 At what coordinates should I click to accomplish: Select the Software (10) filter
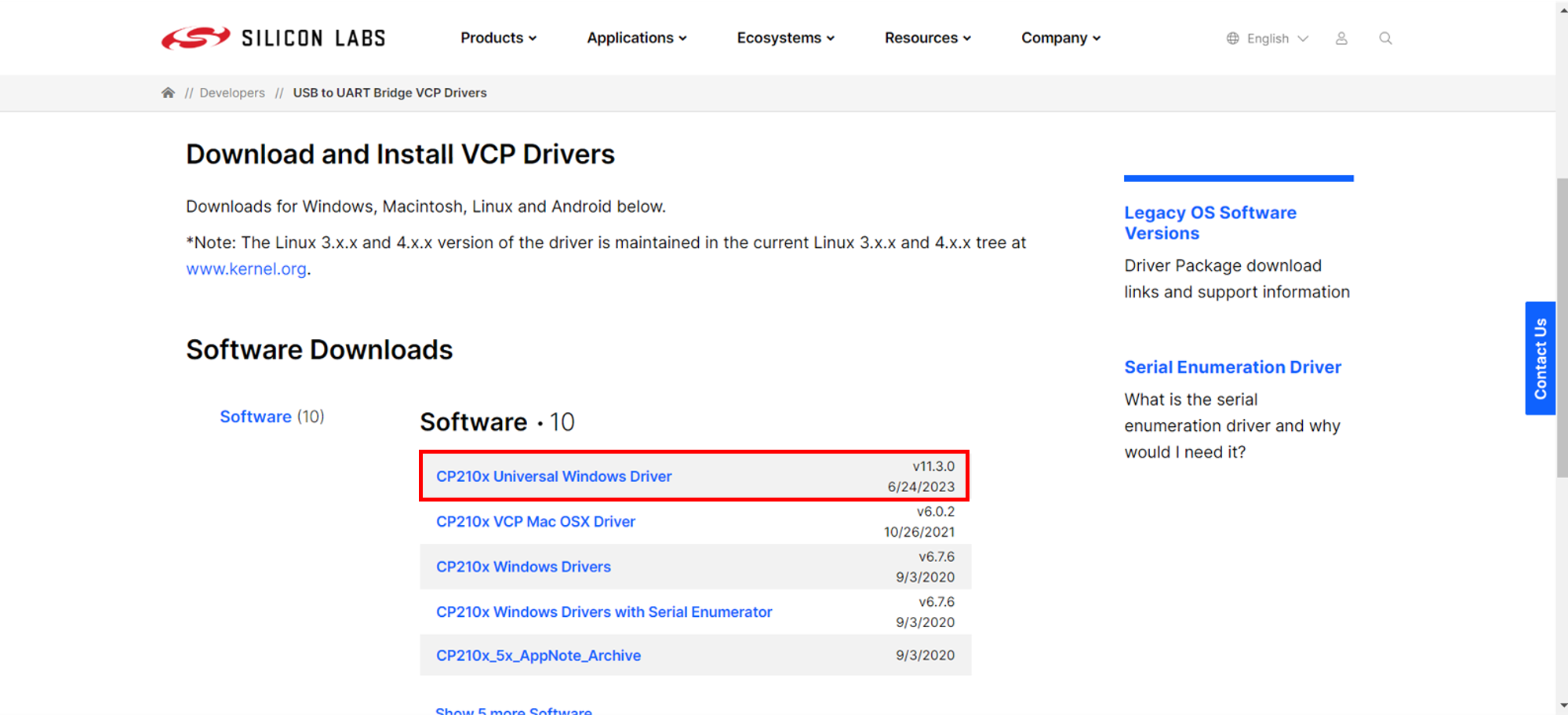tap(272, 417)
